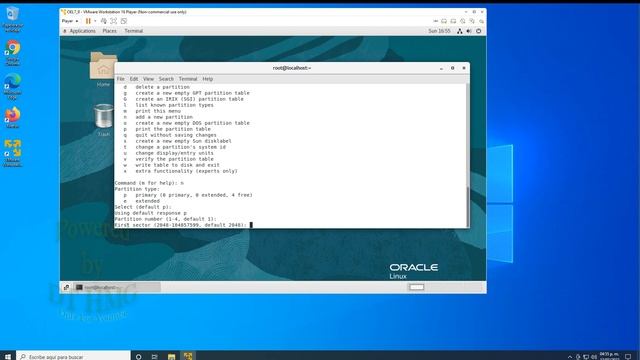Click the Sun 16:55 clock in the GNOME bar
Viewport: 640px width, 360px height.
coord(439,31)
